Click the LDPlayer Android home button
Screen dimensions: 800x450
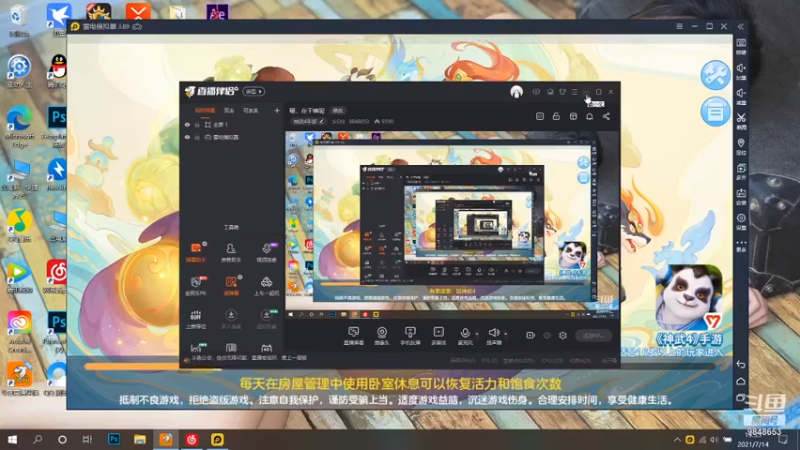coord(741,381)
